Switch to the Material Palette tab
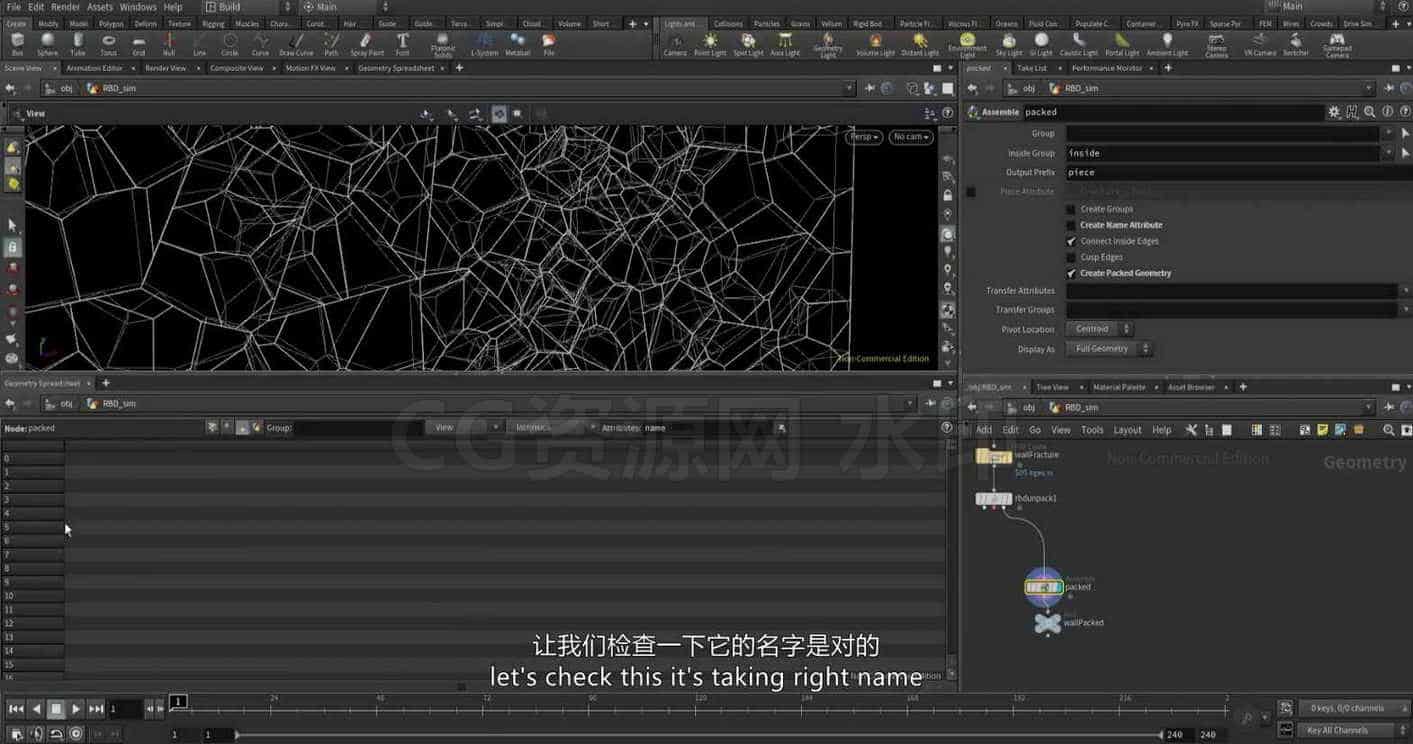This screenshot has height=744, width=1413. click(1119, 387)
